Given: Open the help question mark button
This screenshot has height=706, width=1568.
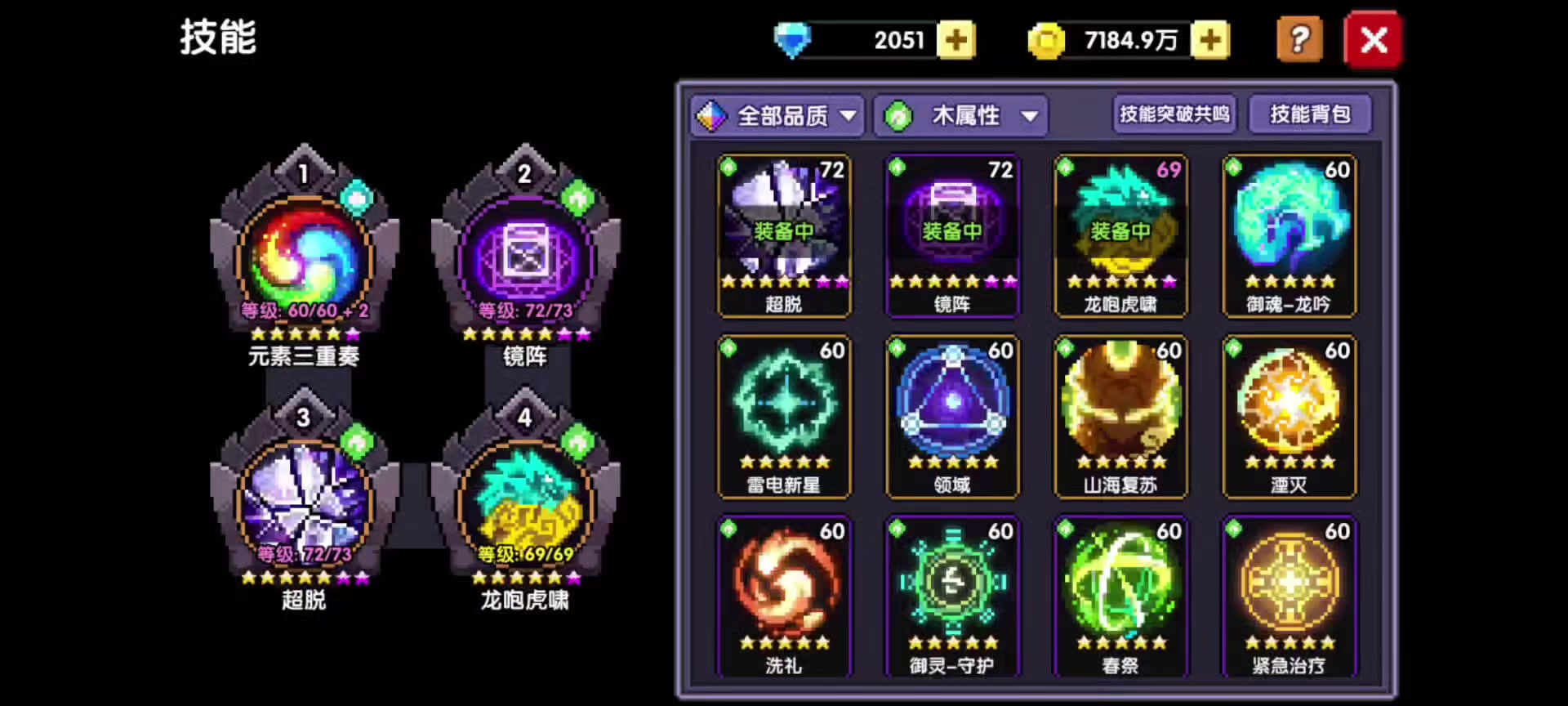Looking at the screenshot, I should click(1299, 39).
